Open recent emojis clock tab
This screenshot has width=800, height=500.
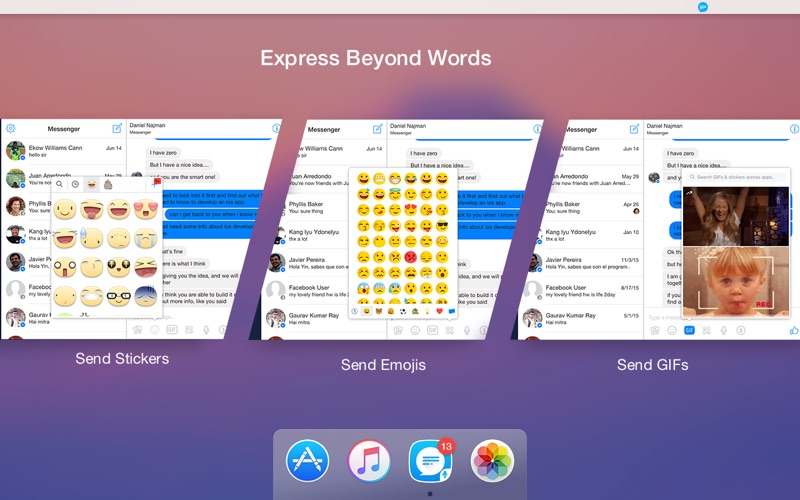pyautogui.click(x=355, y=311)
